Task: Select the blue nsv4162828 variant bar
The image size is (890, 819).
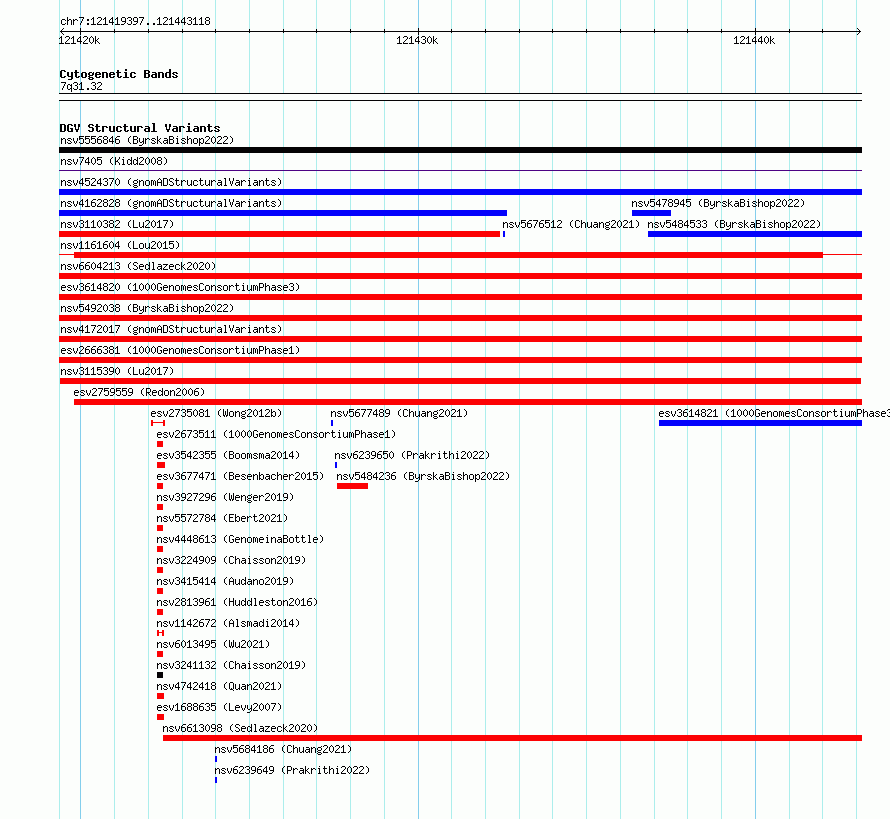Action: point(283,213)
